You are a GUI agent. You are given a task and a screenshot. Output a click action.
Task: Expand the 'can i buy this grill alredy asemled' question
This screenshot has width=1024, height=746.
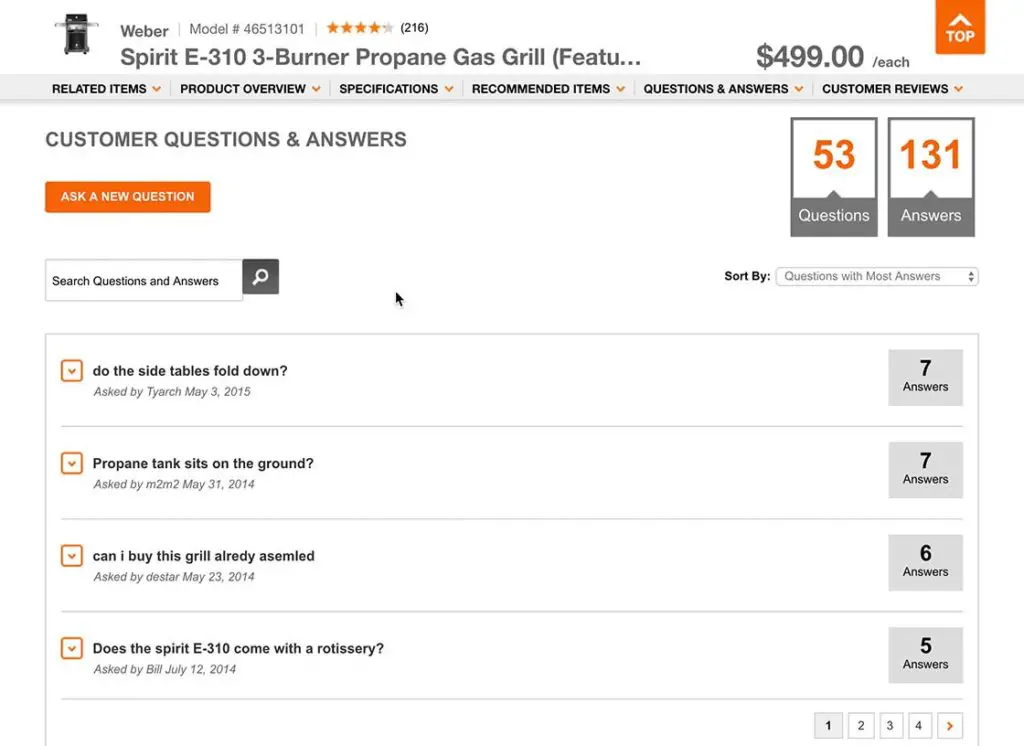(71, 556)
